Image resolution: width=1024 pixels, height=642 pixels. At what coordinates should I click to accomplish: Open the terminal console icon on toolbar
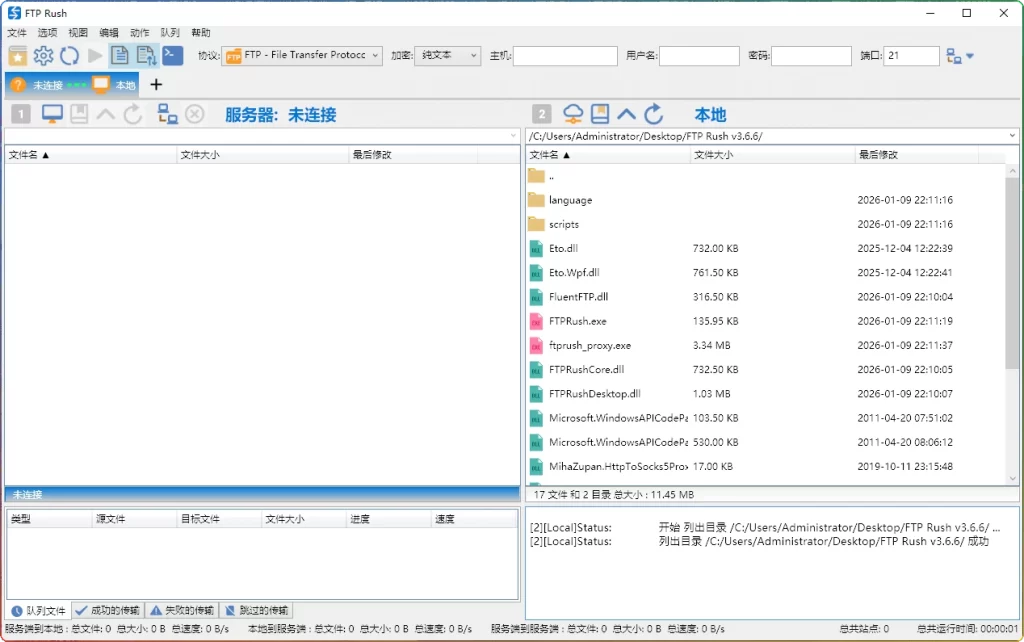pos(171,55)
